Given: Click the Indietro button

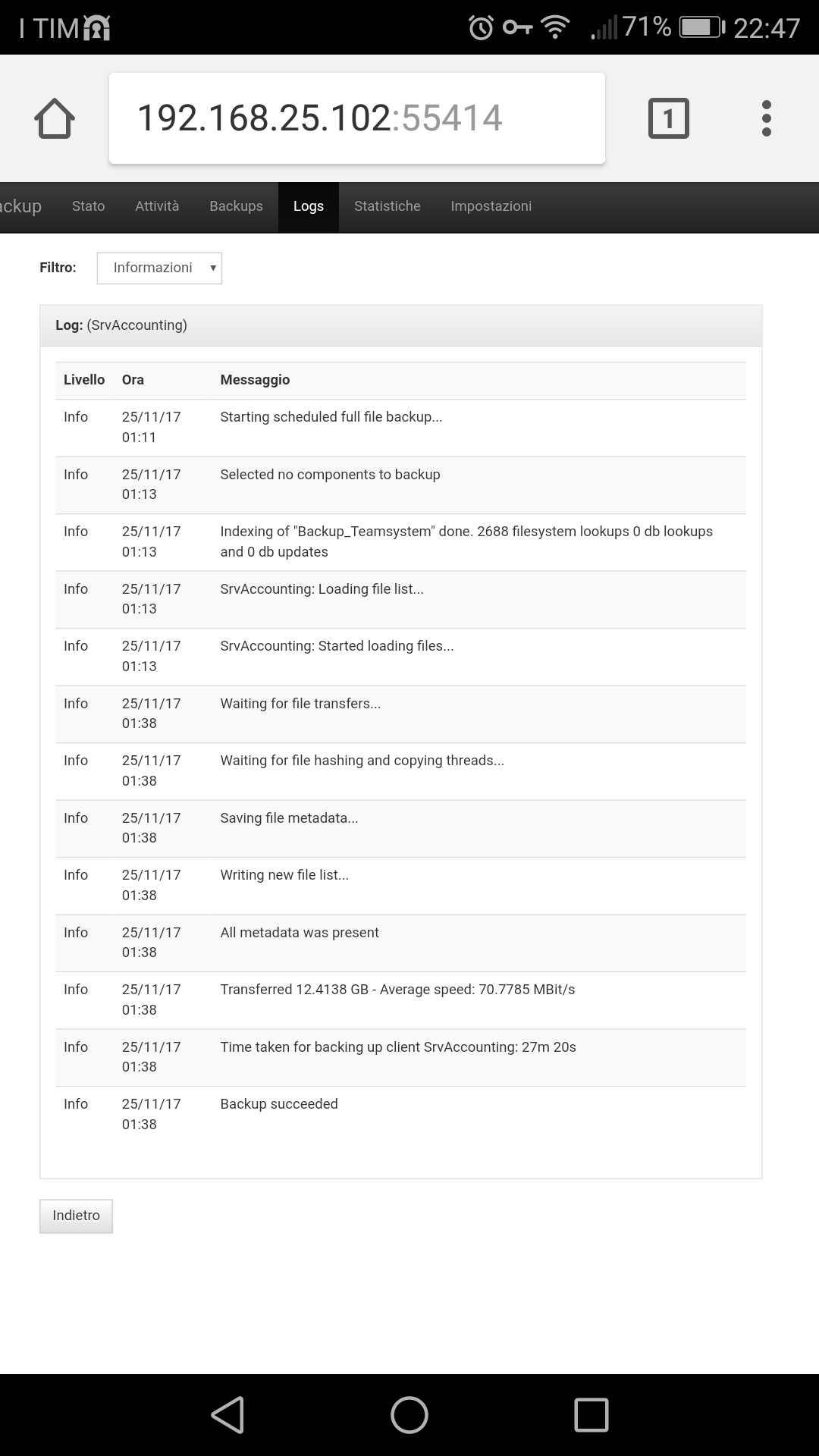Looking at the screenshot, I should click(76, 1216).
